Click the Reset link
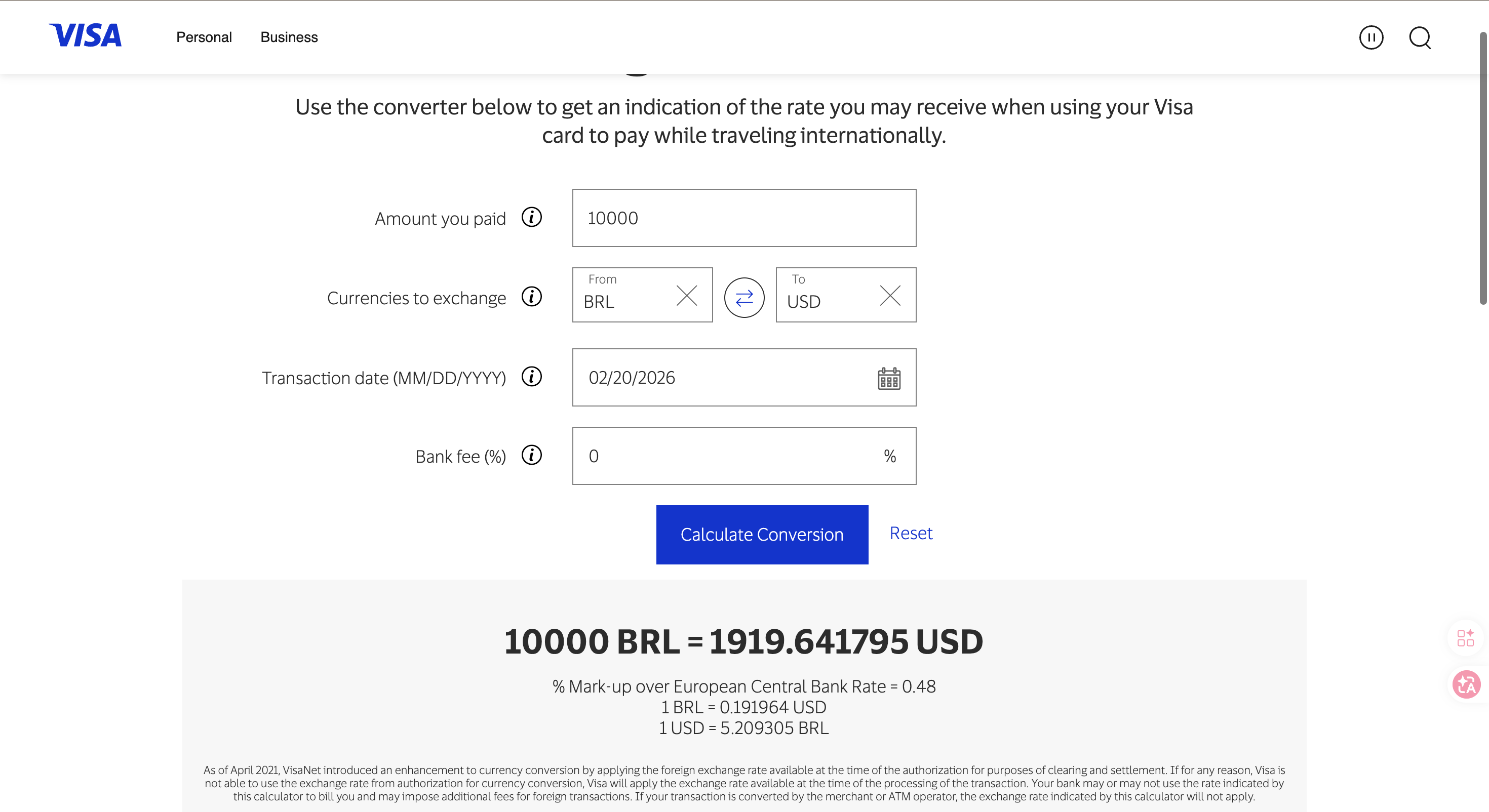 click(911, 533)
